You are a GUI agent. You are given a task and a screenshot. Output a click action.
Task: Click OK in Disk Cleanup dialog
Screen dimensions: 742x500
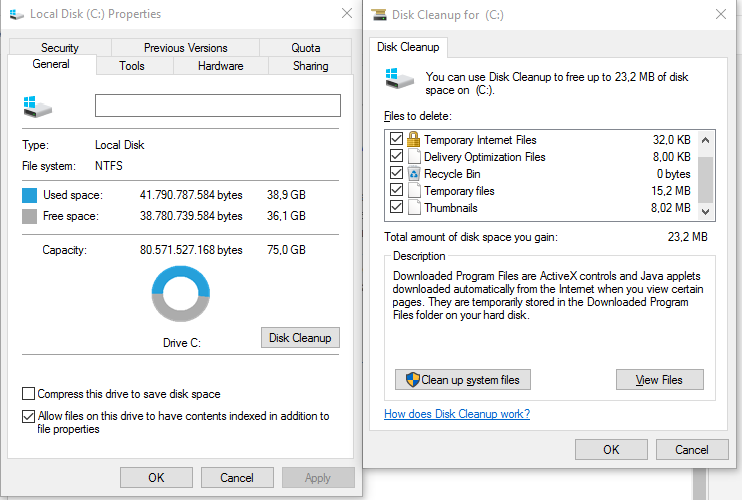click(611, 449)
